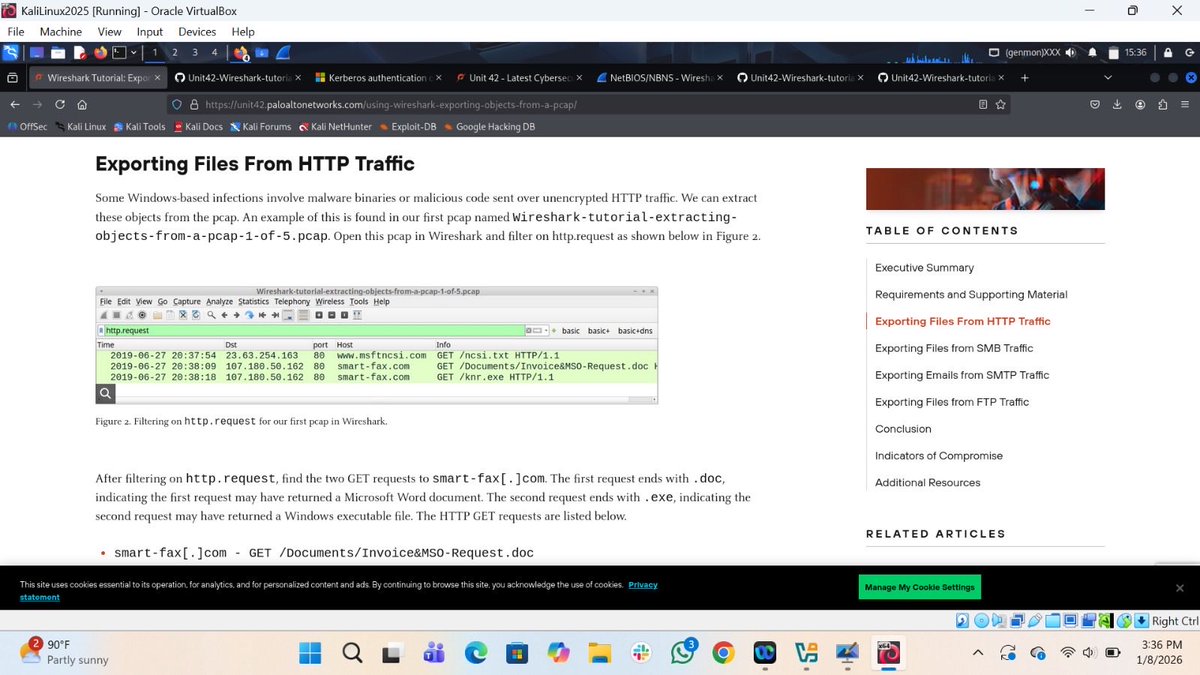Open the Firefox extensions puzzle icon
Viewport: 1200px width, 675px height.
point(1162,104)
